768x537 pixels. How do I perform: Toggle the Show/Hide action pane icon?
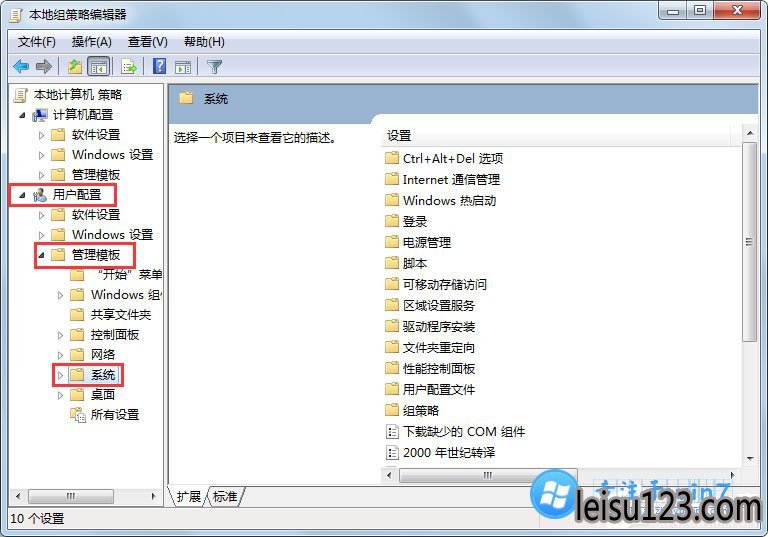183,67
